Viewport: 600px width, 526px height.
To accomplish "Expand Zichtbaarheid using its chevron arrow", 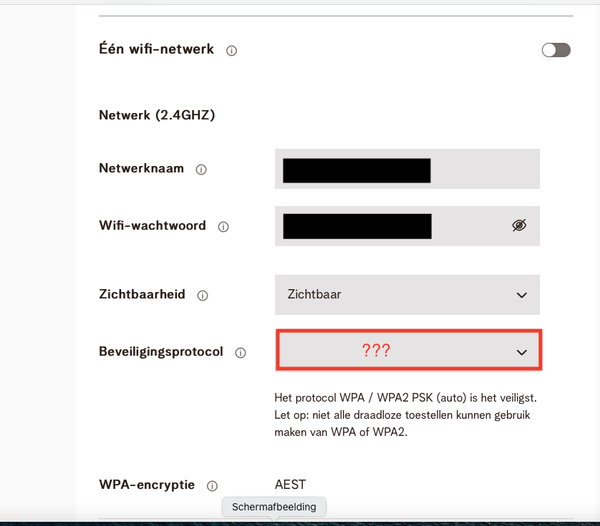I will click(521, 295).
